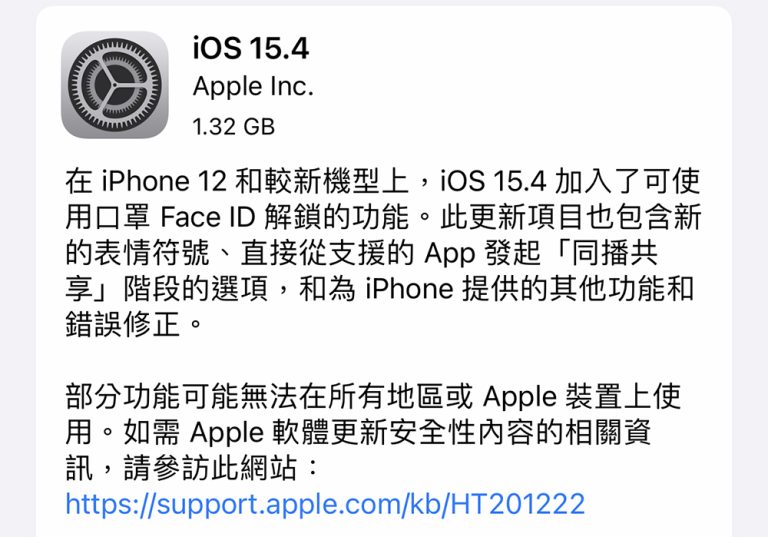
Task: Tap the Settings gear app icon
Action: tap(115, 85)
